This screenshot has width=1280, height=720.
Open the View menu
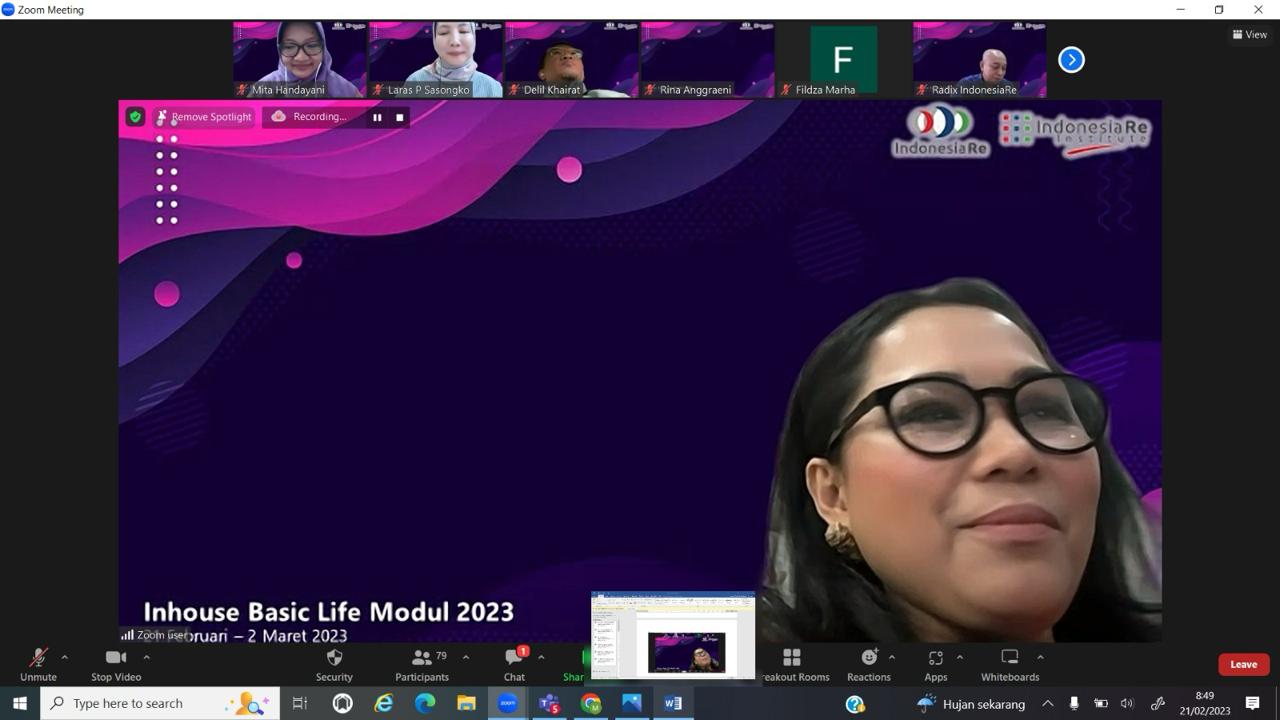(1250, 34)
